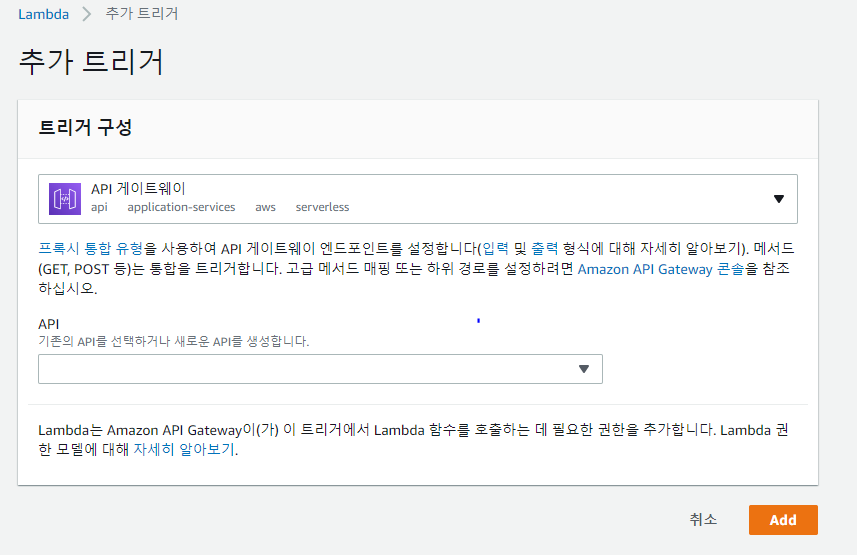Open the 입력 format link
Image resolution: width=857 pixels, height=555 pixels.
pos(495,249)
